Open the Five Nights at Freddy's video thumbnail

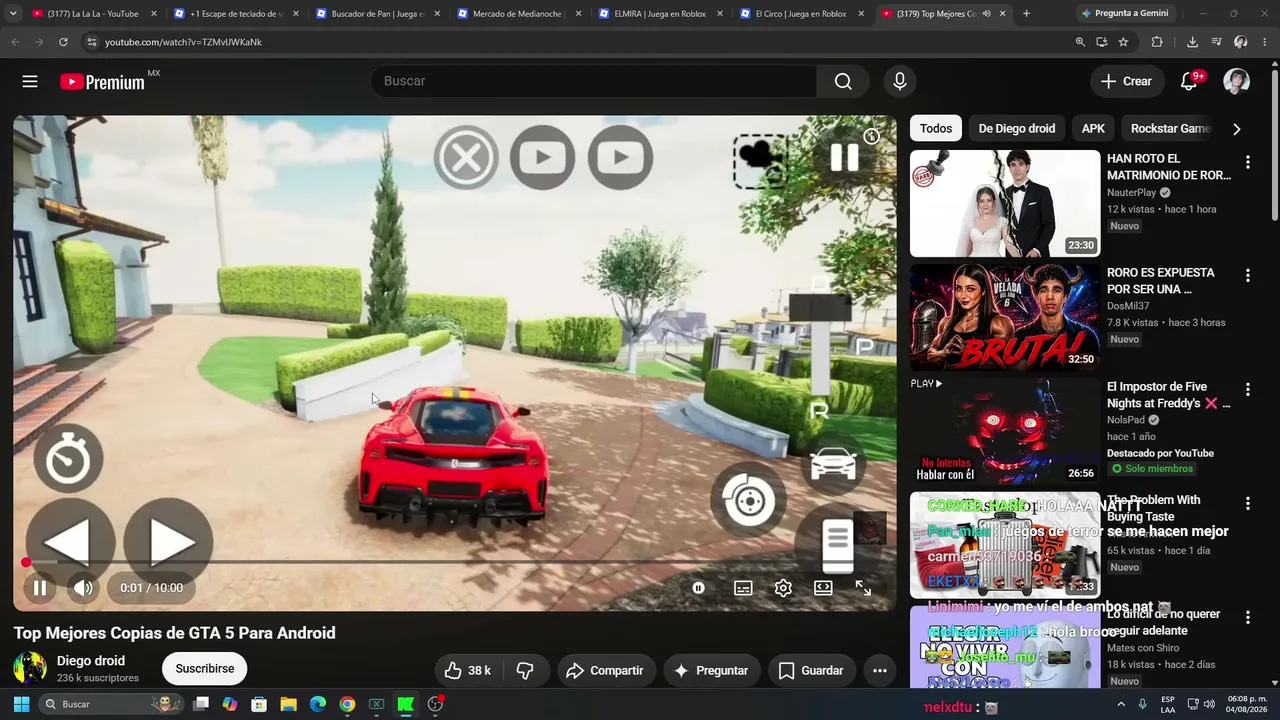(x=1005, y=432)
